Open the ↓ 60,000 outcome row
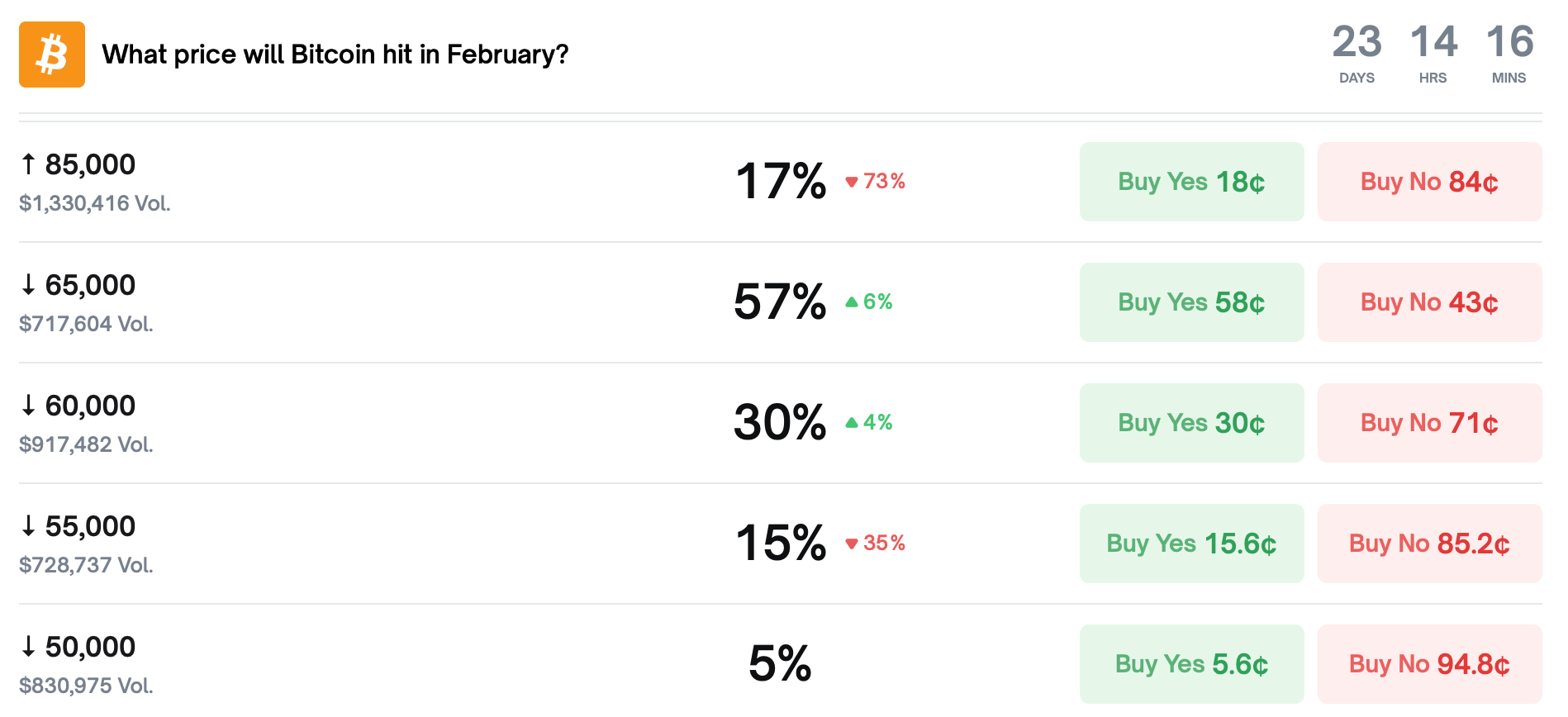1568x717 pixels. click(x=89, y=406)
